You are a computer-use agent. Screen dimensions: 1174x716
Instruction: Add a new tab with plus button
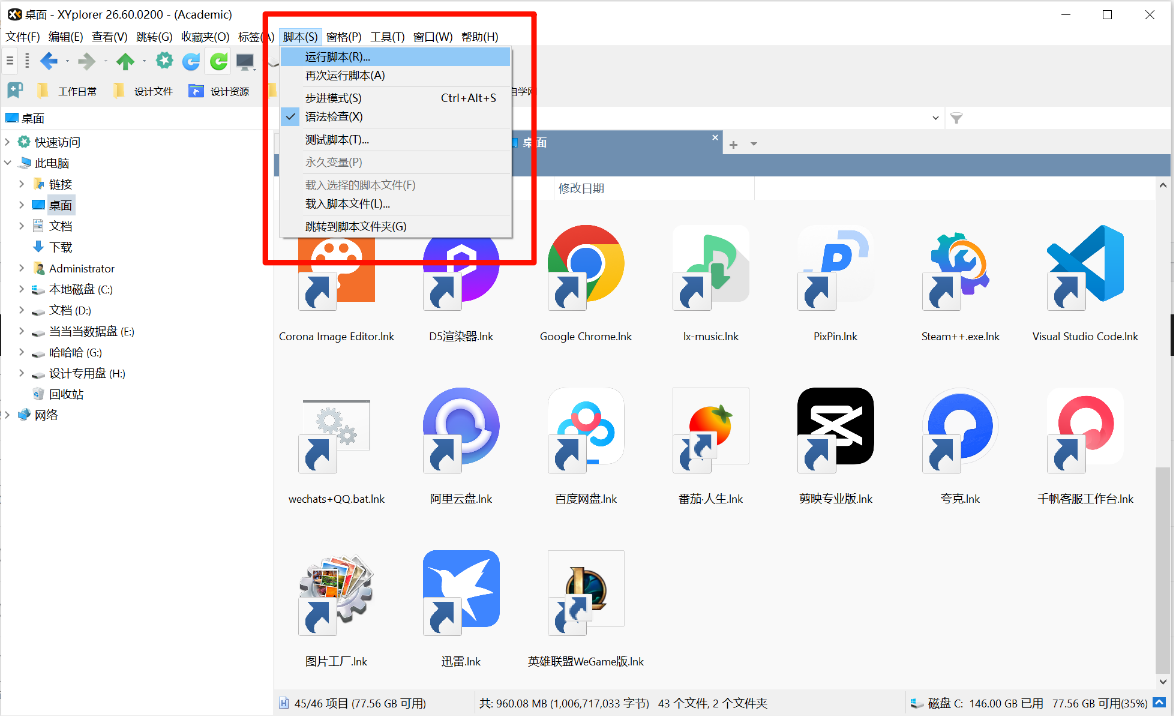(734, 144)
